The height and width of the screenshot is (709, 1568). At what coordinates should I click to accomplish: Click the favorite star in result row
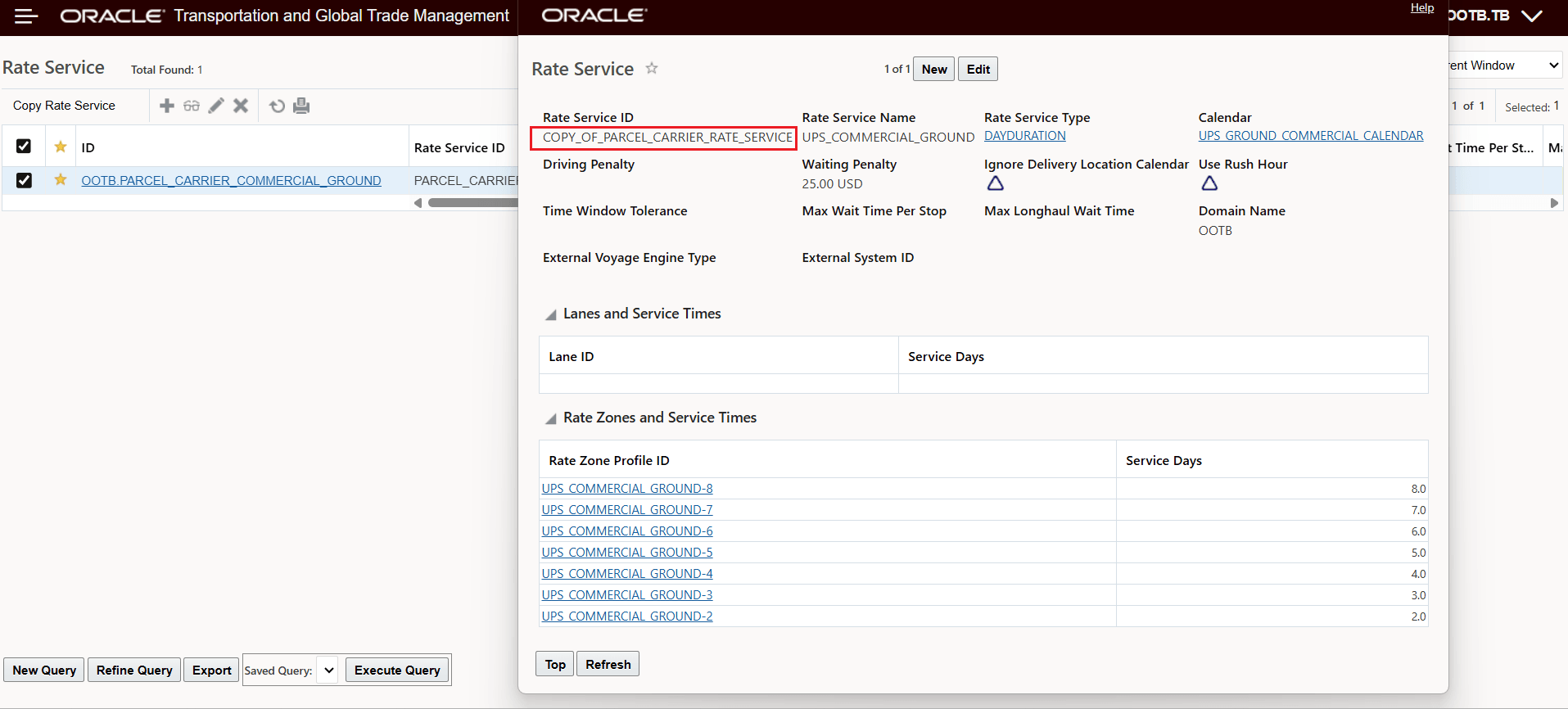61,179
